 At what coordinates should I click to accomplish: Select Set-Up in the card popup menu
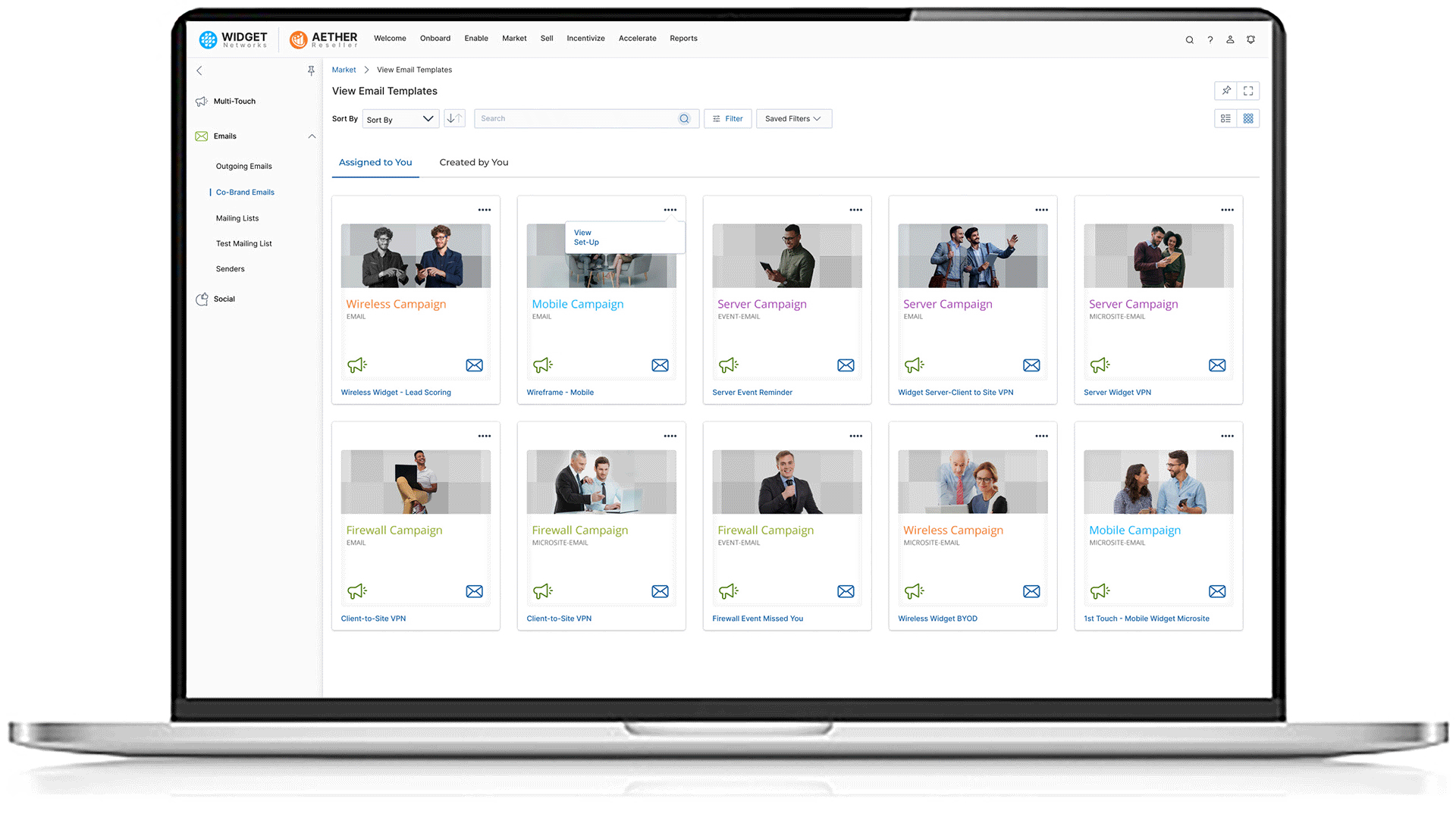point(586,243)
